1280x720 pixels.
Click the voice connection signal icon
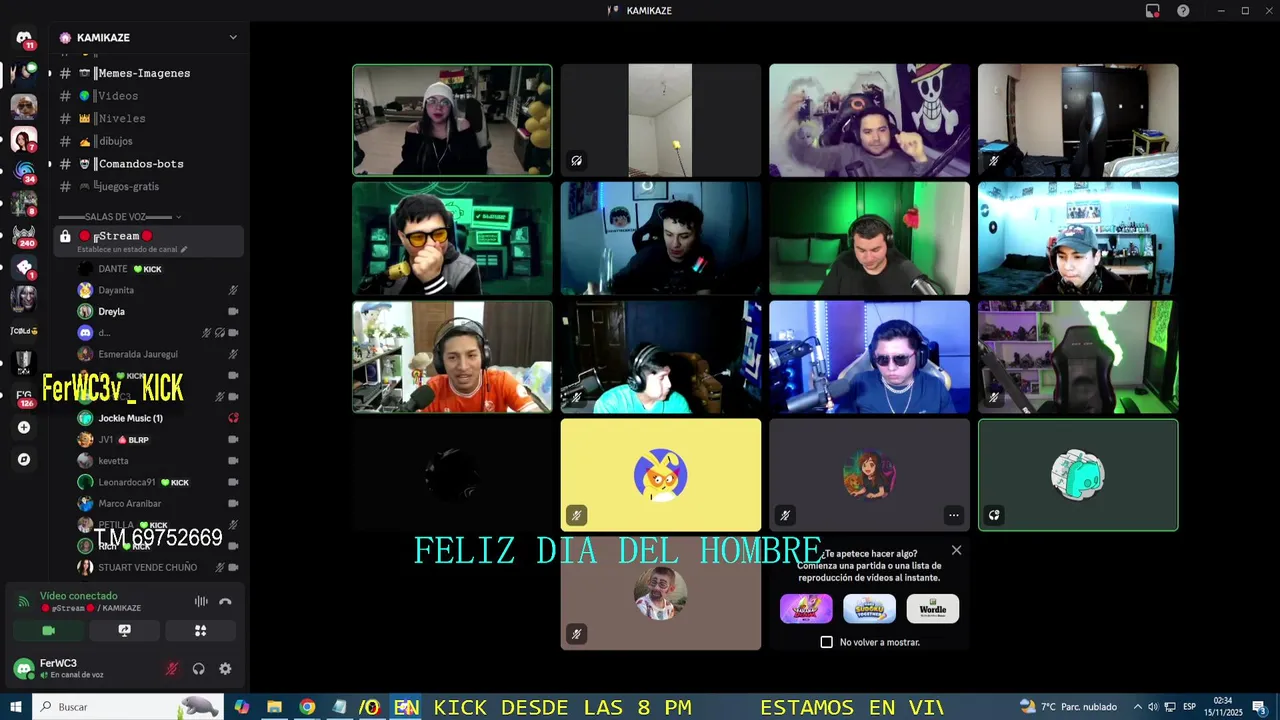24,601
